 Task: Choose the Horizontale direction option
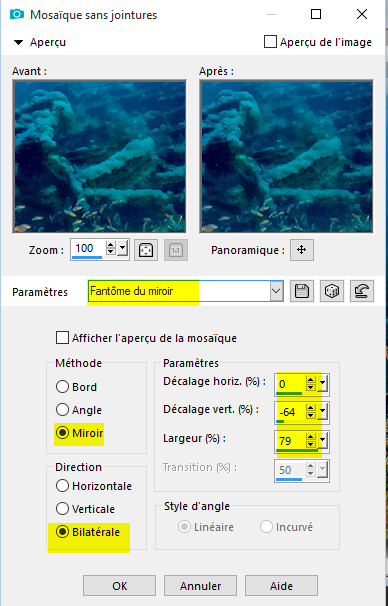pyautogui.click(x=62, y=486)
